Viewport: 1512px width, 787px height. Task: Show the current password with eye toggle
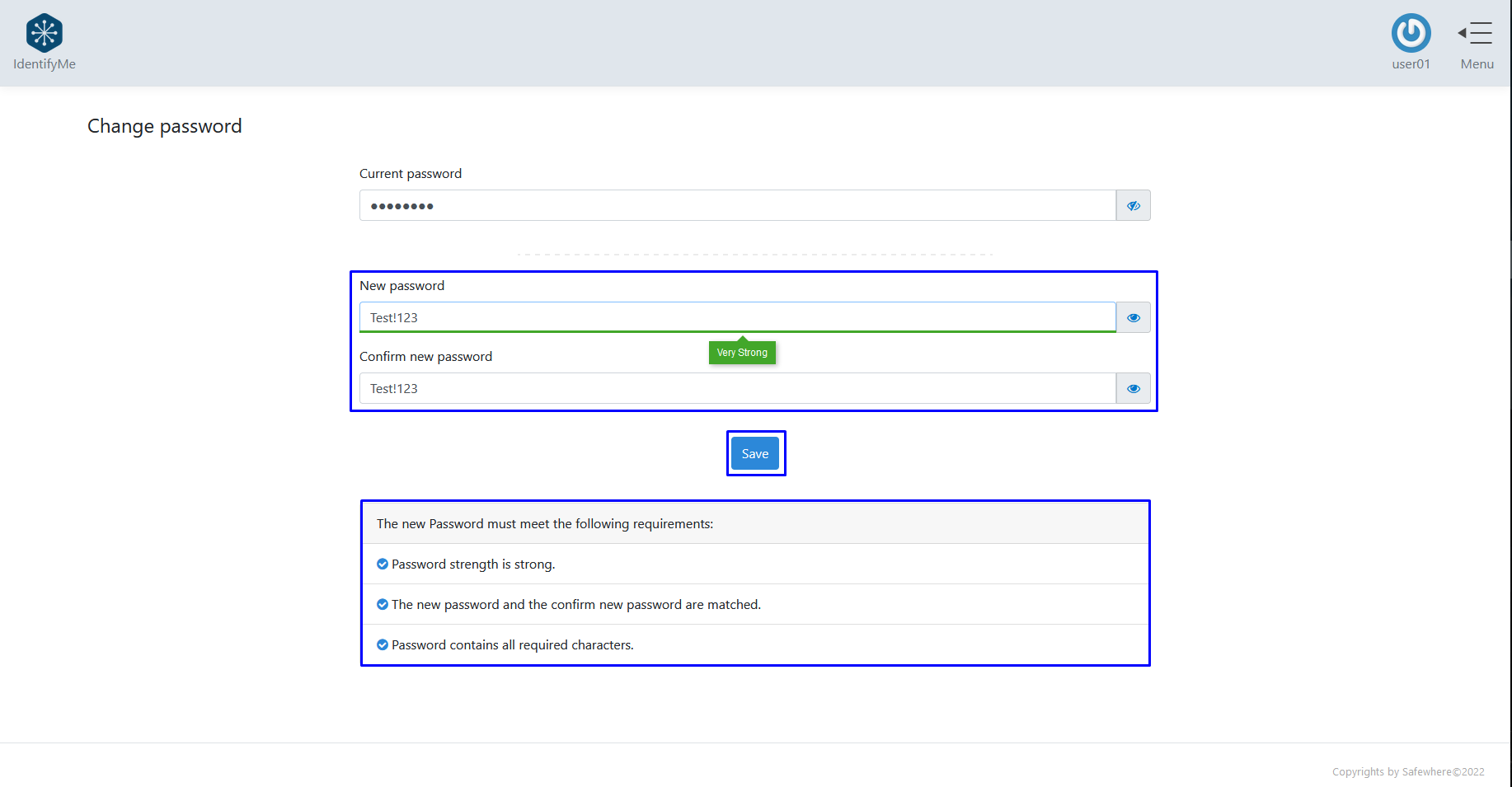click(1133, 206)
